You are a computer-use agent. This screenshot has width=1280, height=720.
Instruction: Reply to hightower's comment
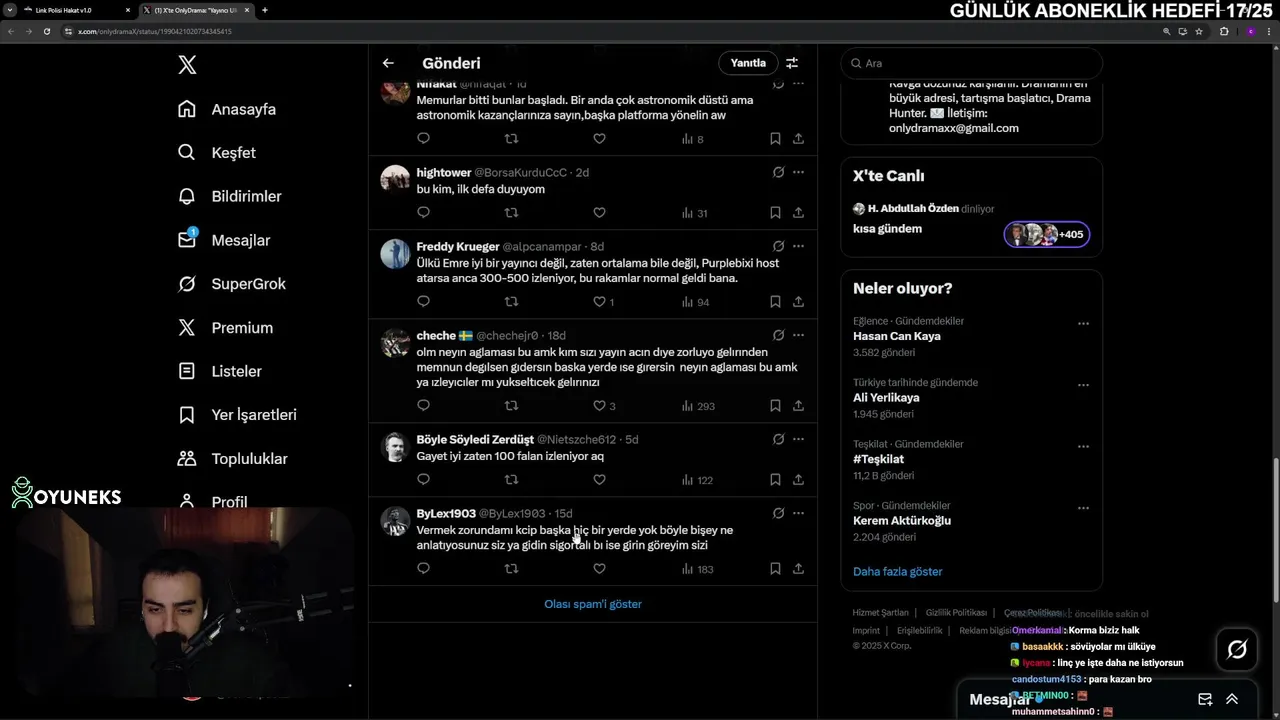pyautogui.click(x=423, y=212)
